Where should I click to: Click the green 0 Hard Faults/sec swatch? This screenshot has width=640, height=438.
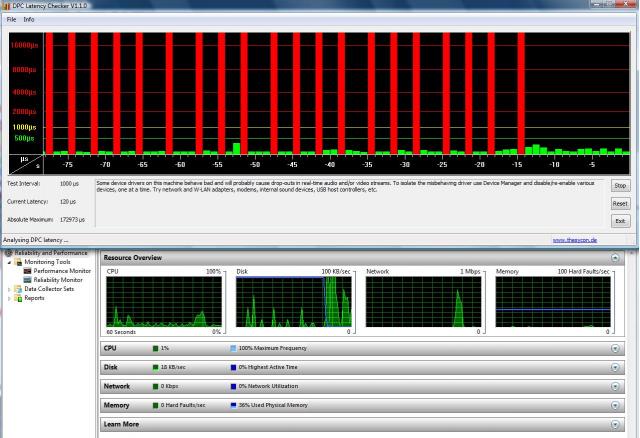pyautogui.click(x=155, y=405)
